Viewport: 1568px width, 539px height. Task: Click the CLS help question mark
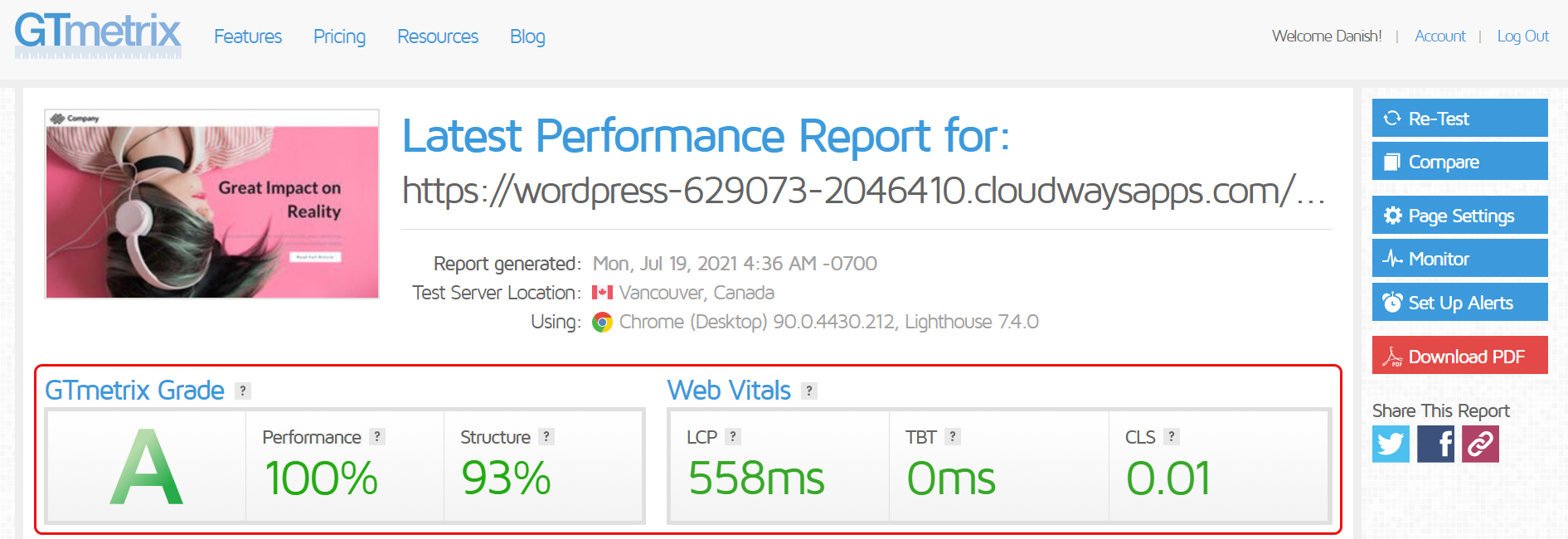click(1172, 437)
